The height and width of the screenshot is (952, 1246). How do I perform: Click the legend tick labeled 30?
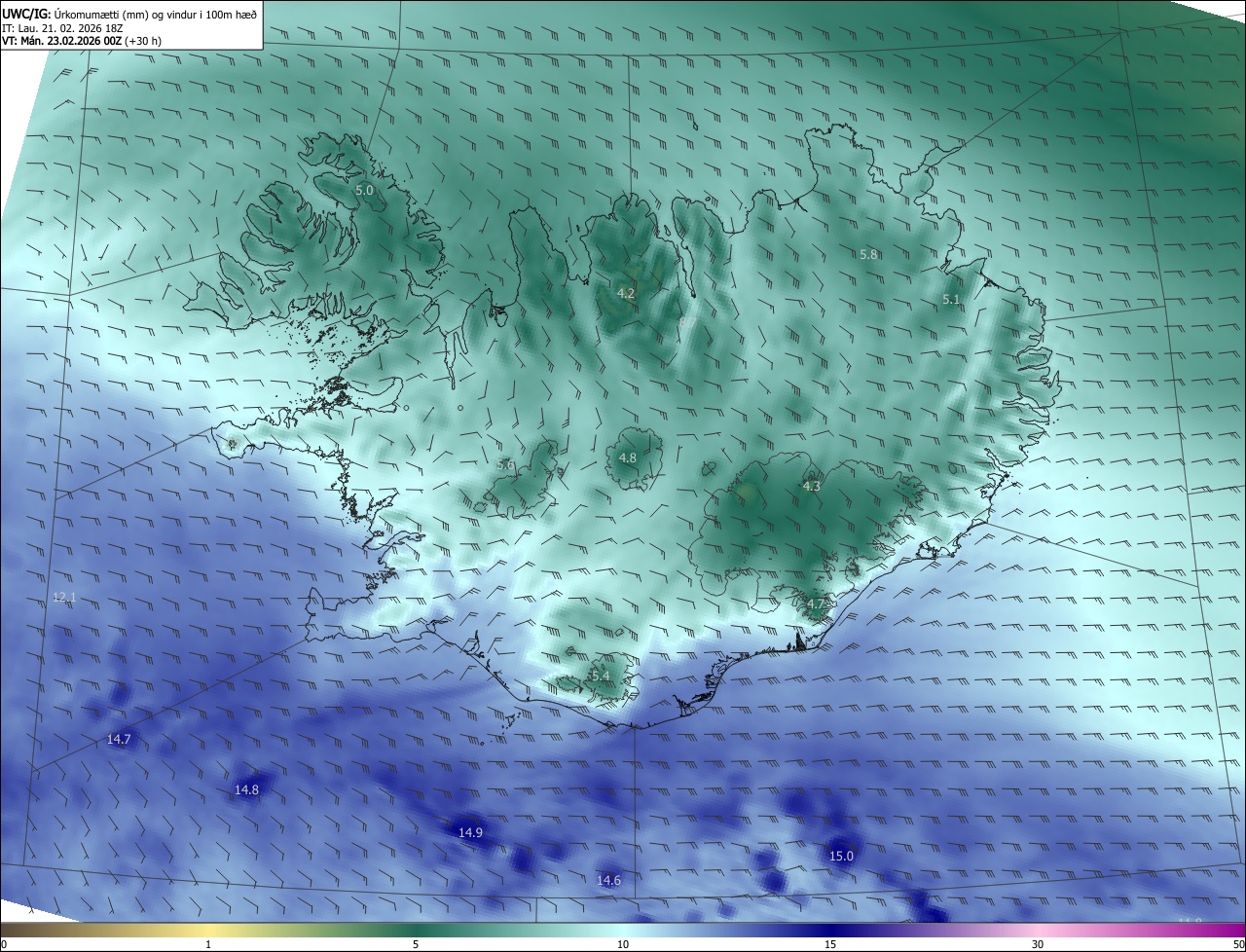(x=1038, y=944)
